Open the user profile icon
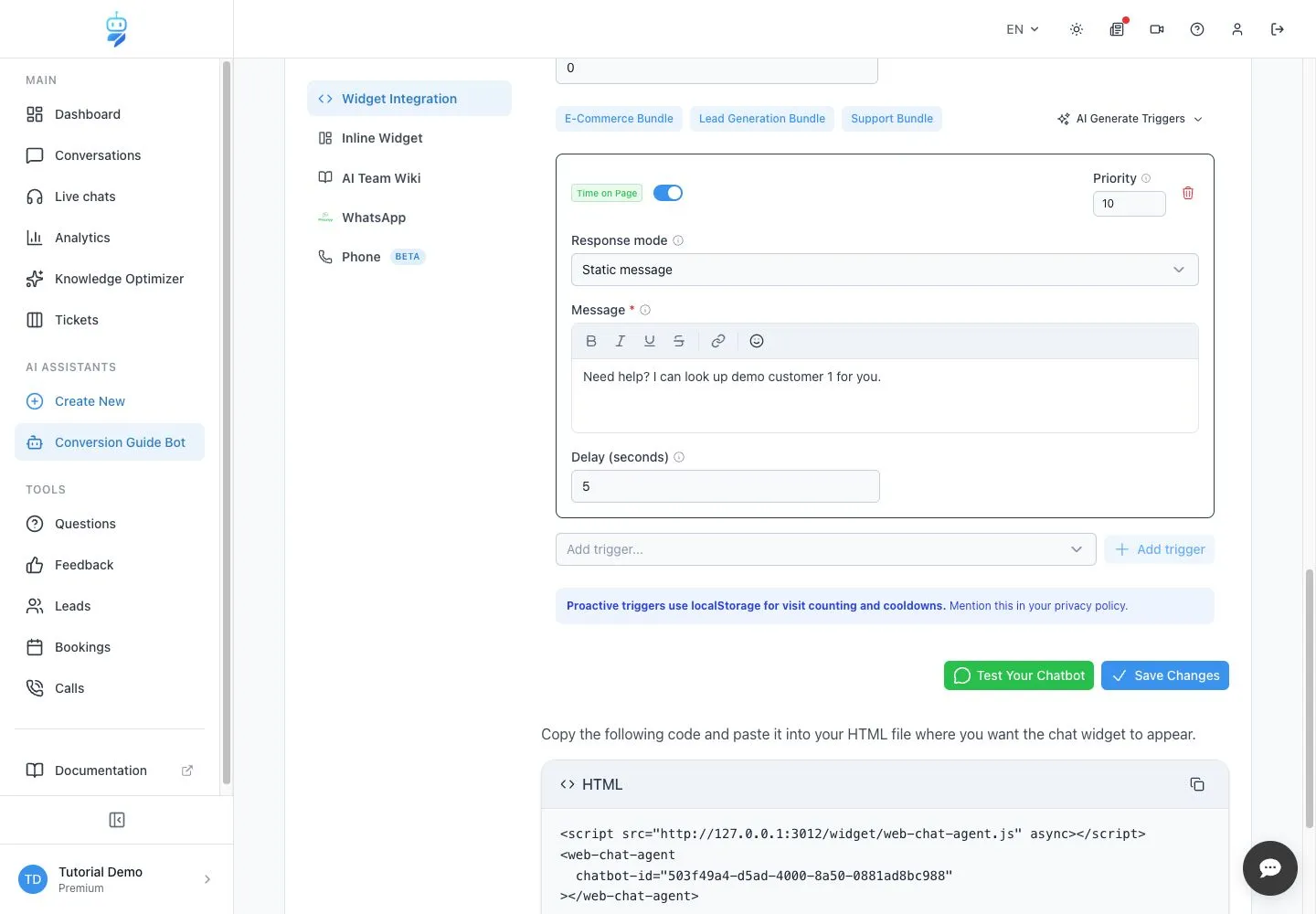Viewport: 1316px width, 914px height. [1237, 29]
